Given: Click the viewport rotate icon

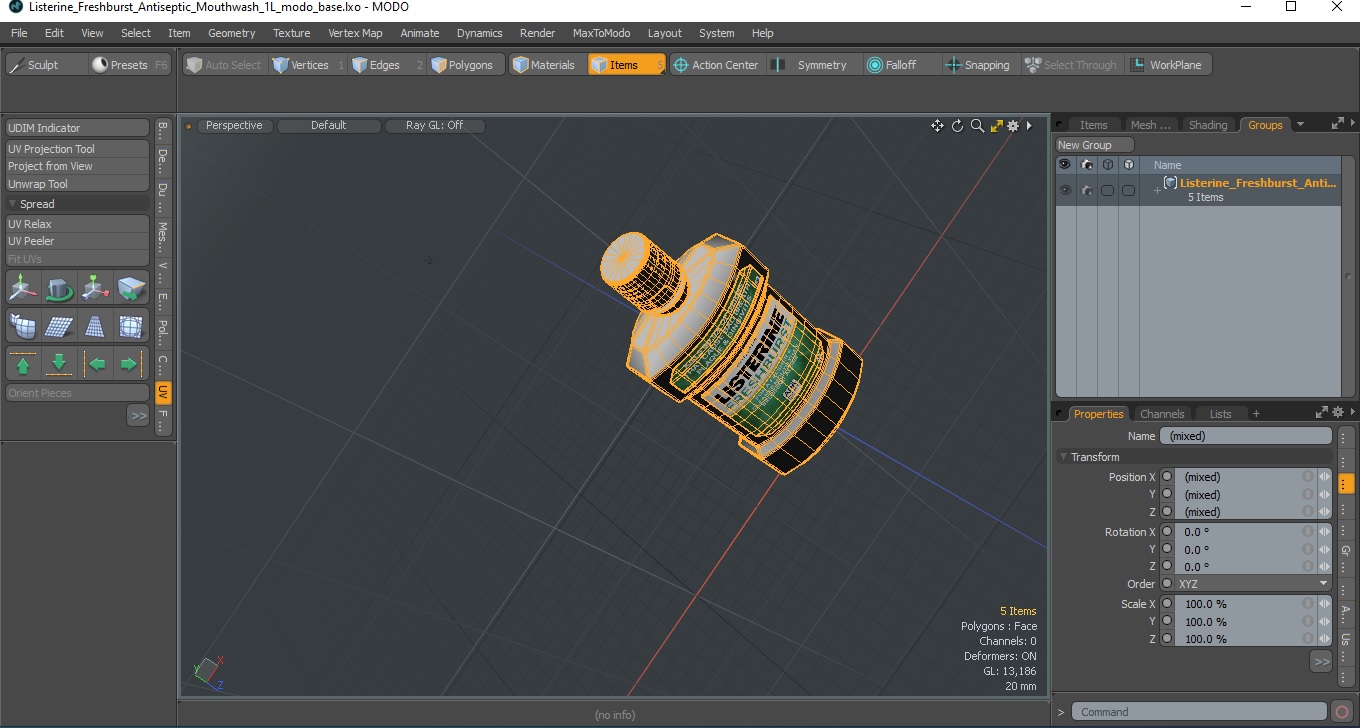Looking at the screenshot, I should point(957,126).
